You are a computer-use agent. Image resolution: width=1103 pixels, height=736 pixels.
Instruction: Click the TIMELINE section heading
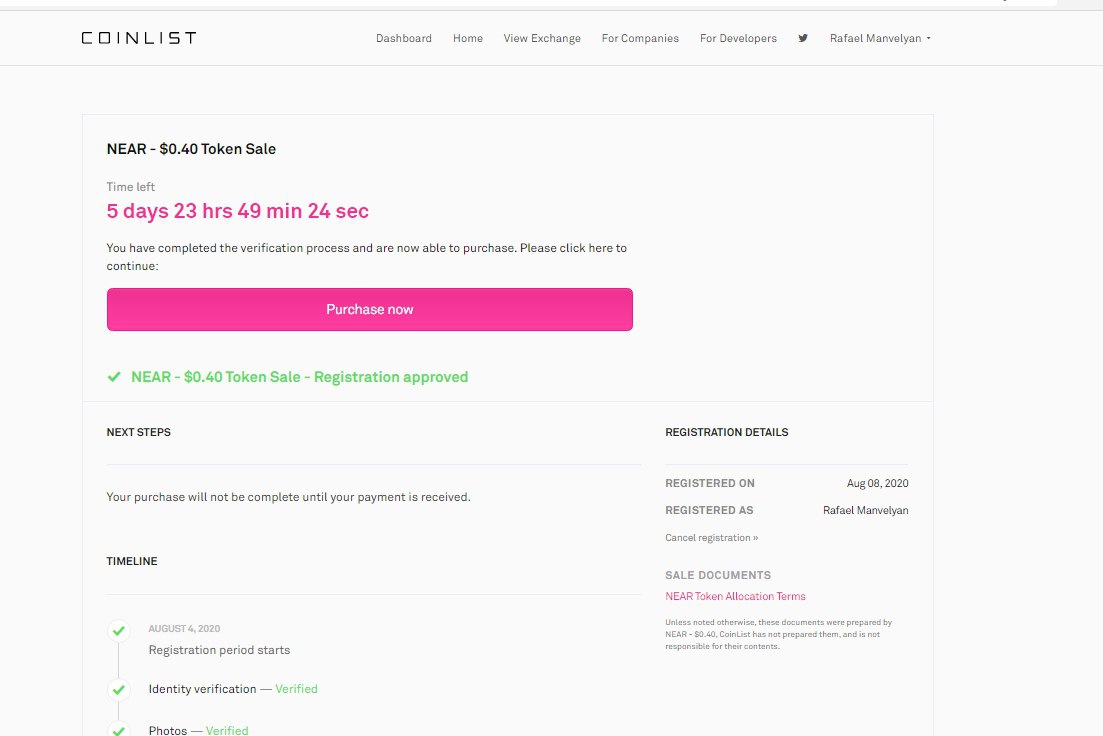(132, 561)
